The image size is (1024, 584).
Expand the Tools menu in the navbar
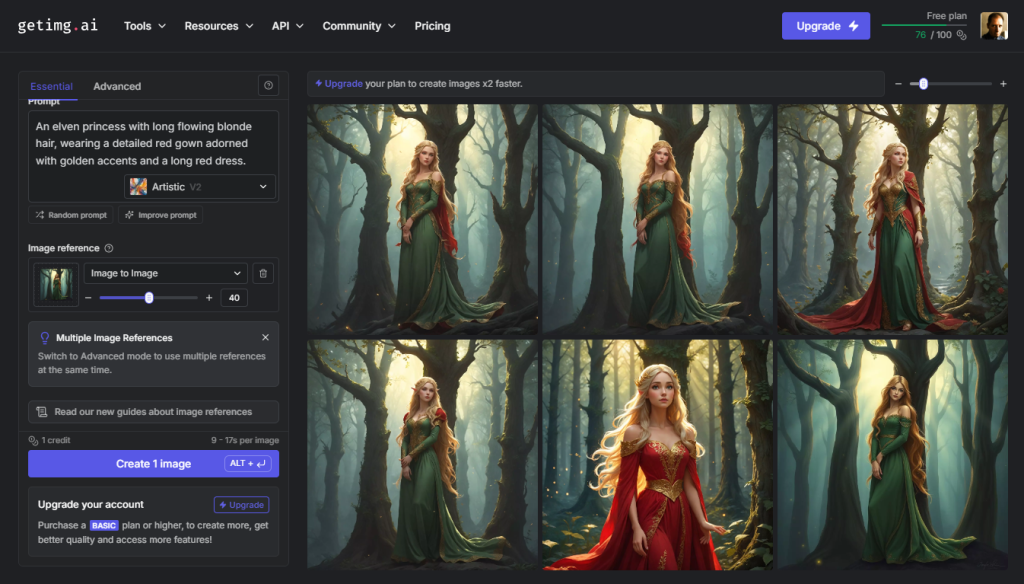[145, 26]
